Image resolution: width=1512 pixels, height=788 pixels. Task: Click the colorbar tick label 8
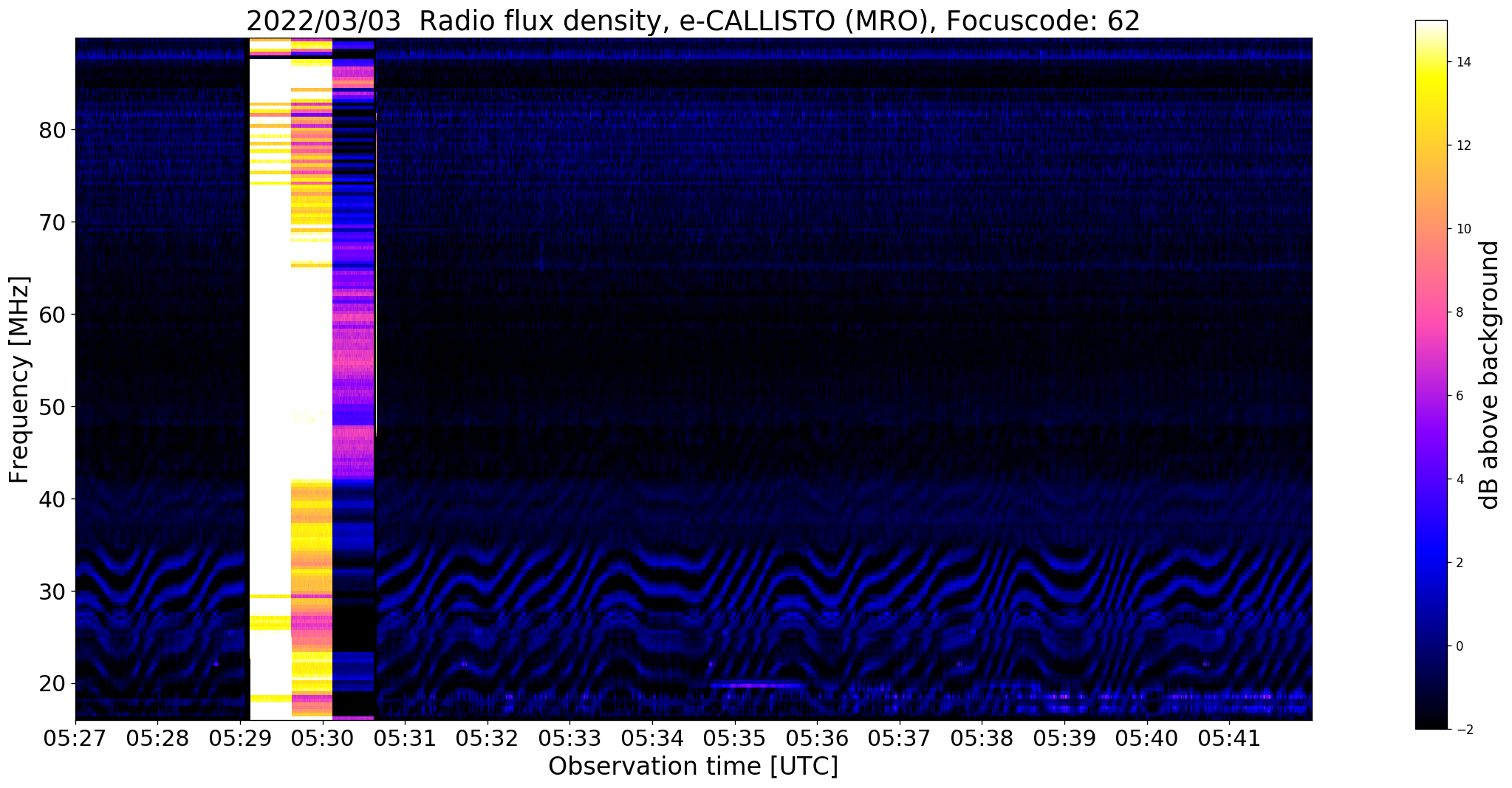1459,312
